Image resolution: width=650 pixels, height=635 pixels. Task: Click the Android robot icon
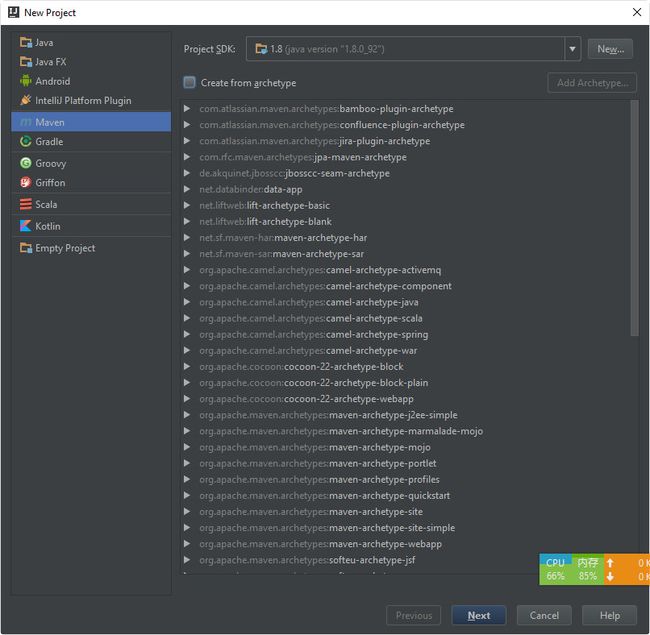click(x=26, y=81)
